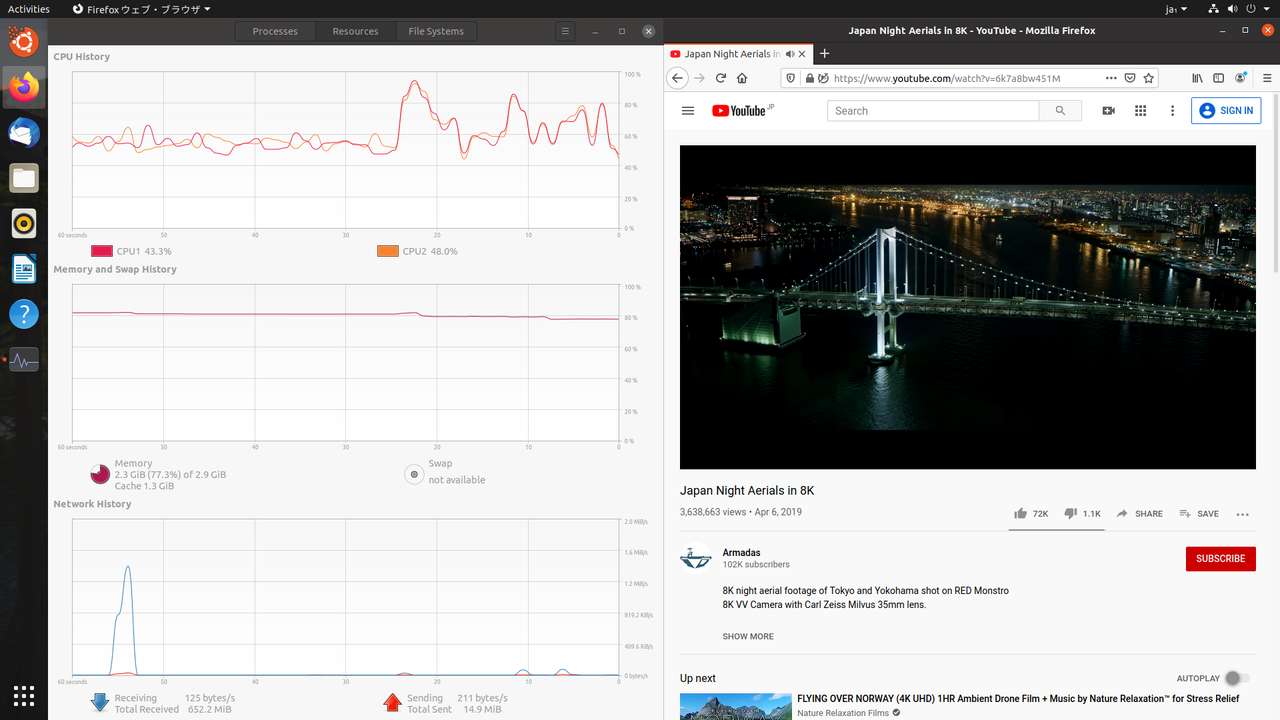Open page actions three-dot menu in address bar

point(1111,78)
